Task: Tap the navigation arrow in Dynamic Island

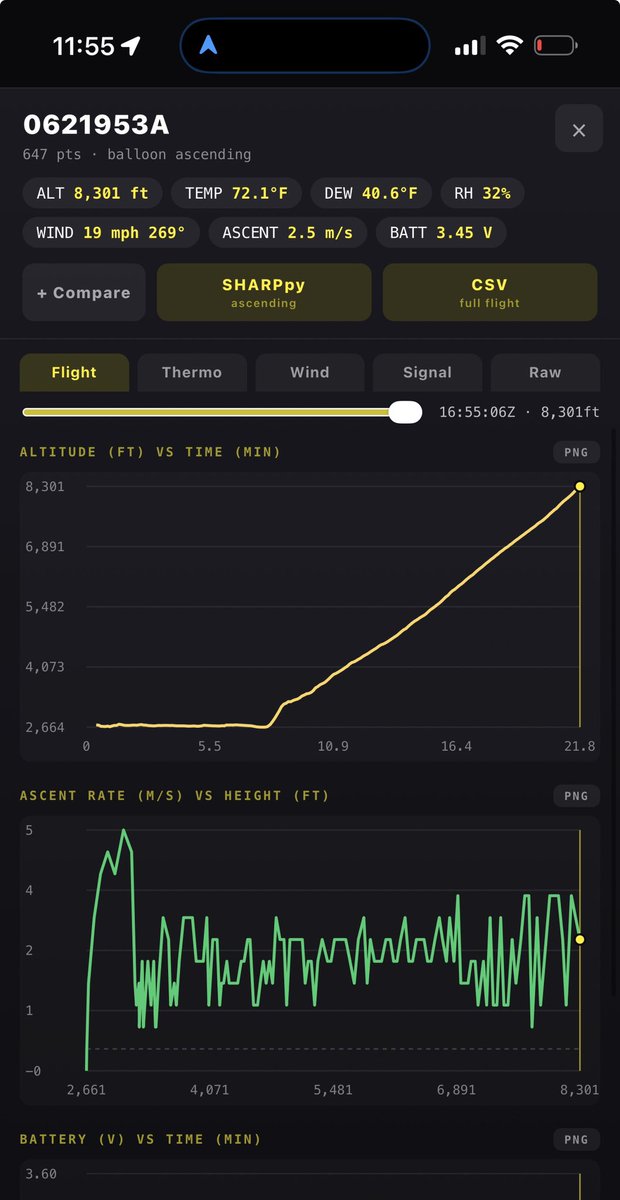Action: pos(208,45)
